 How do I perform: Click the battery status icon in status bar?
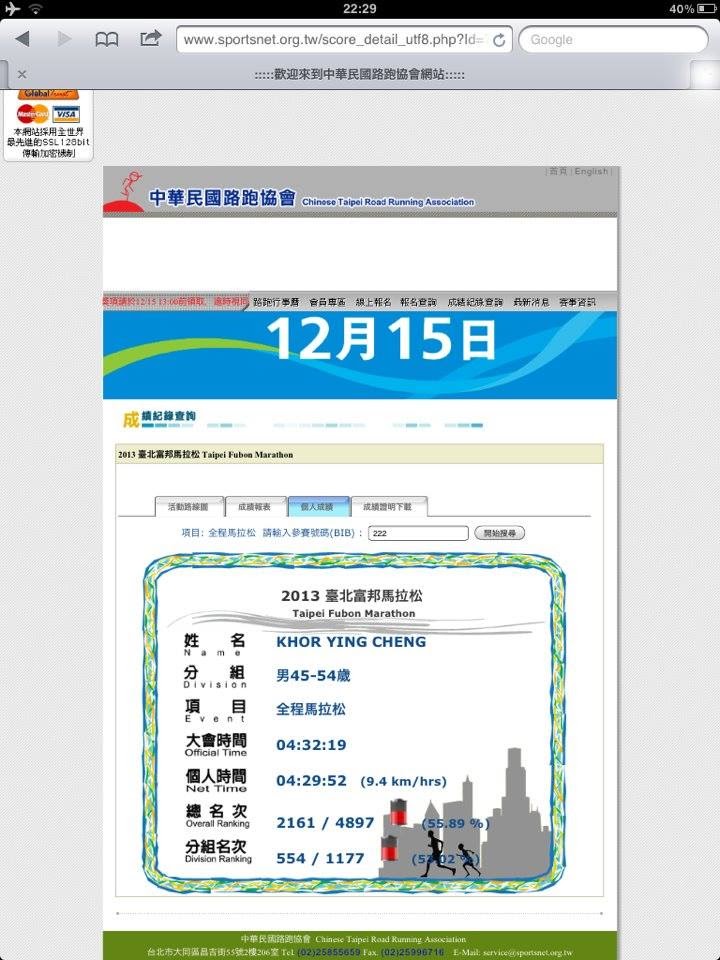[707, 9]
